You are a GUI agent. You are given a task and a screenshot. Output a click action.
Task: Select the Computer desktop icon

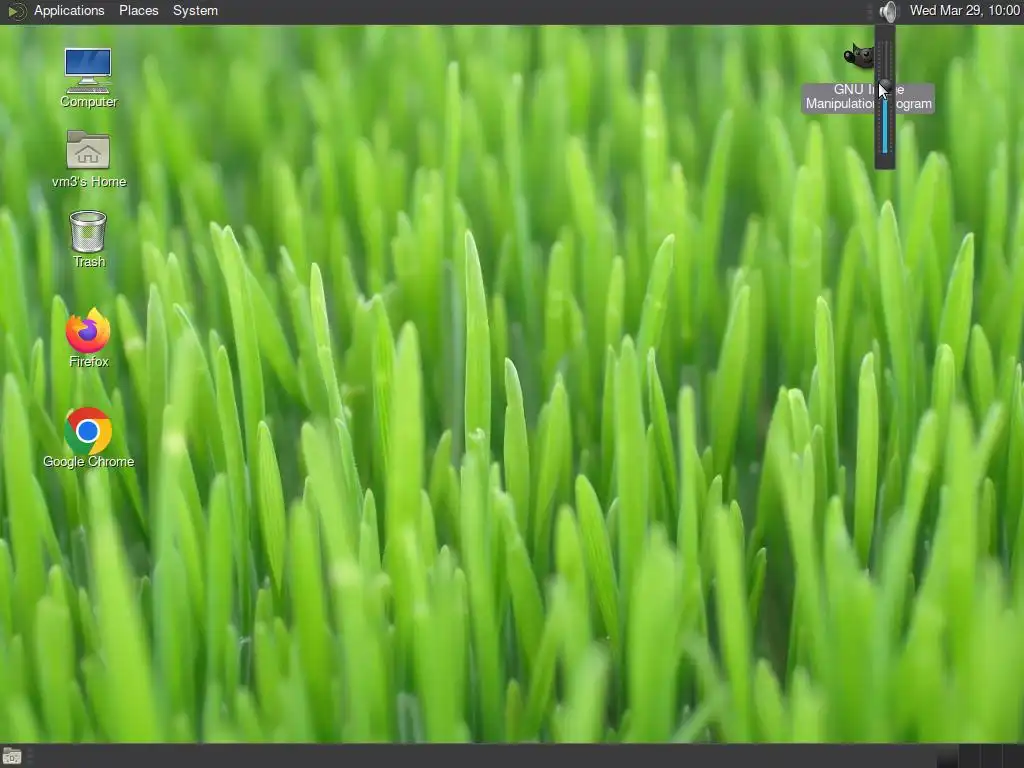coord(88,71)
